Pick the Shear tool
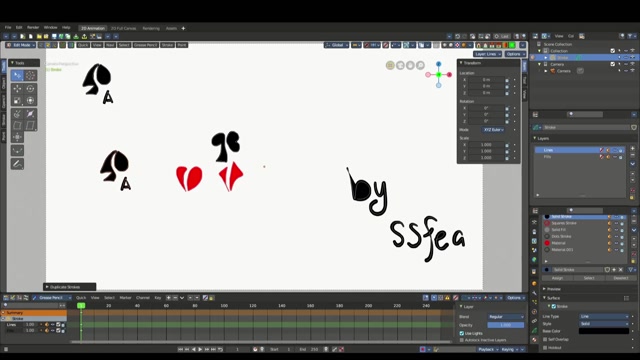 [30, 125]
